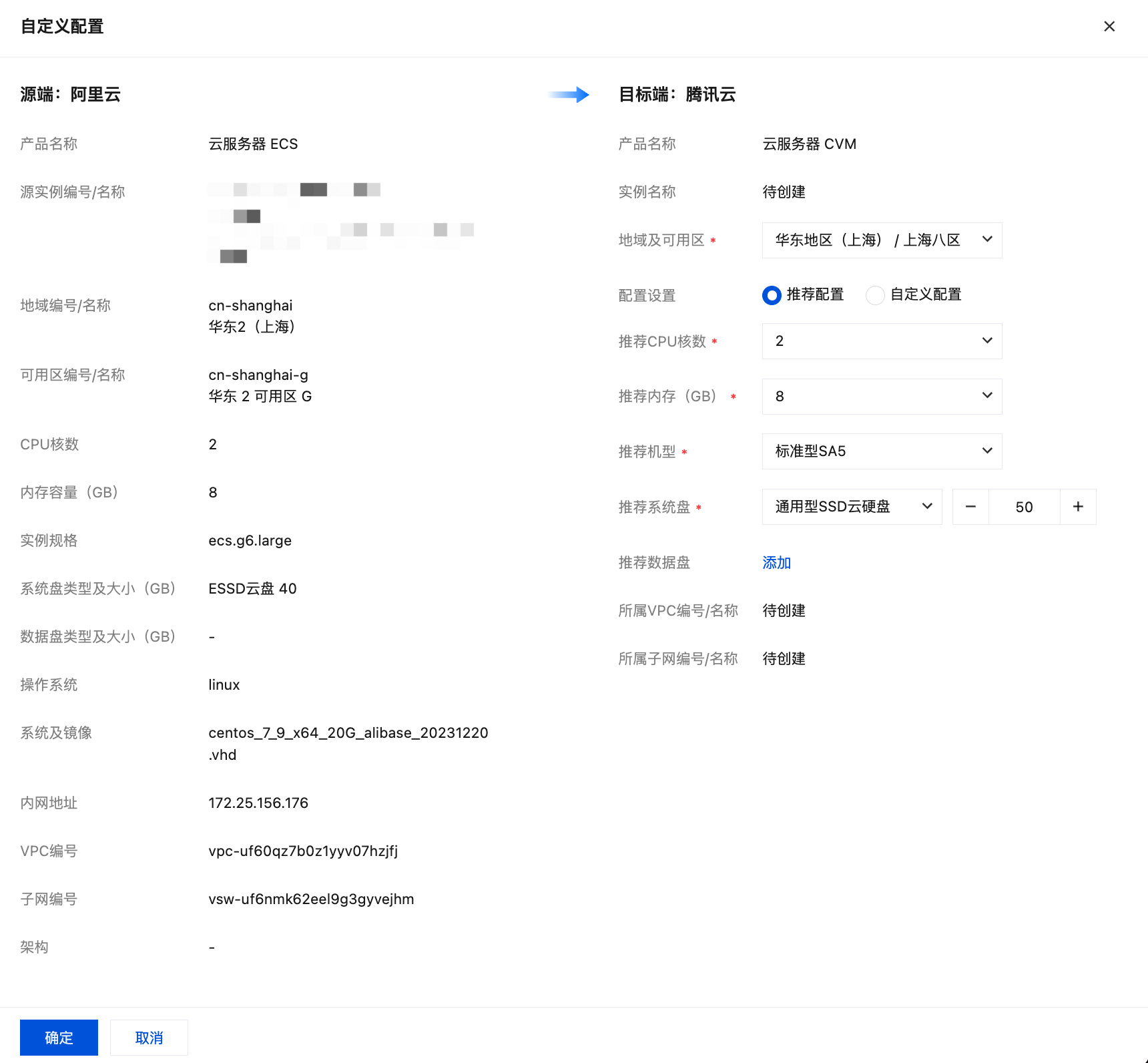Click the region code cn-shanghai
Viewport: 1148px width, 1063px height.
coord(250,305)
